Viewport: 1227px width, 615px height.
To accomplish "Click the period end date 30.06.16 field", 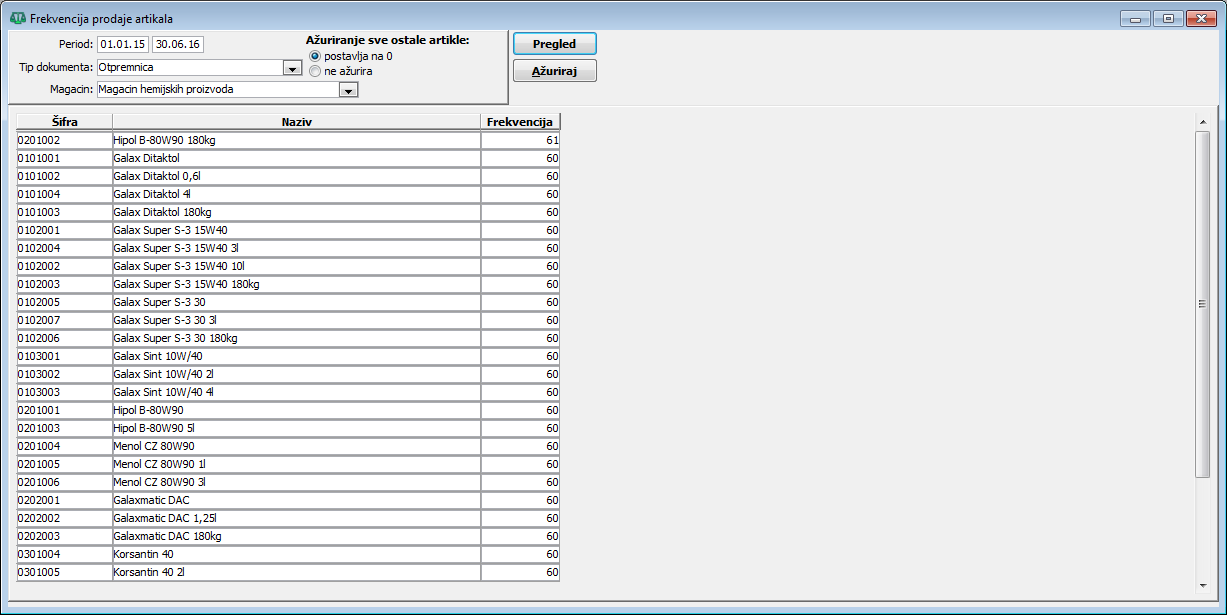I will click(178, 44).
